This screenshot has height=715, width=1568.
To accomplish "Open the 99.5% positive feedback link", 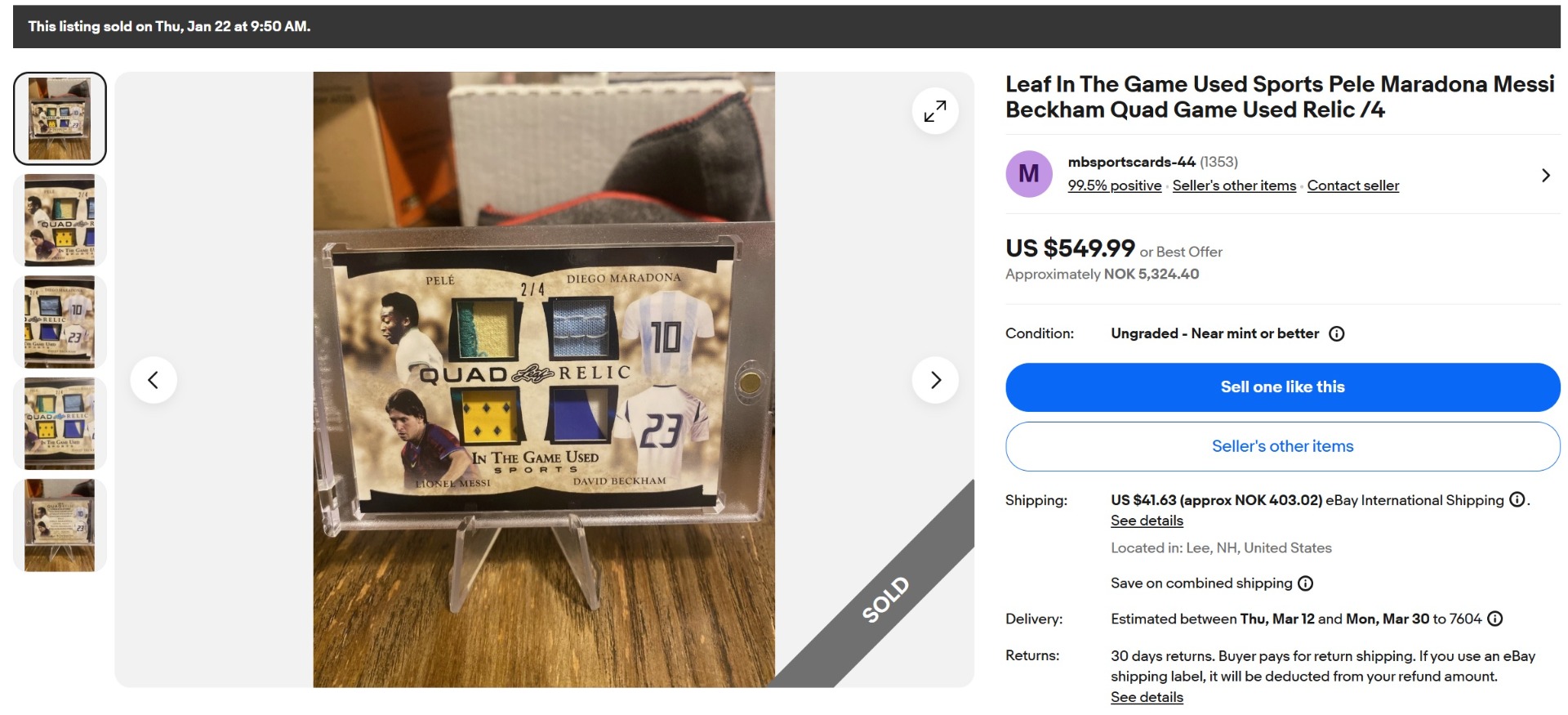I will pyautogui.click(x=1115, y=185).
